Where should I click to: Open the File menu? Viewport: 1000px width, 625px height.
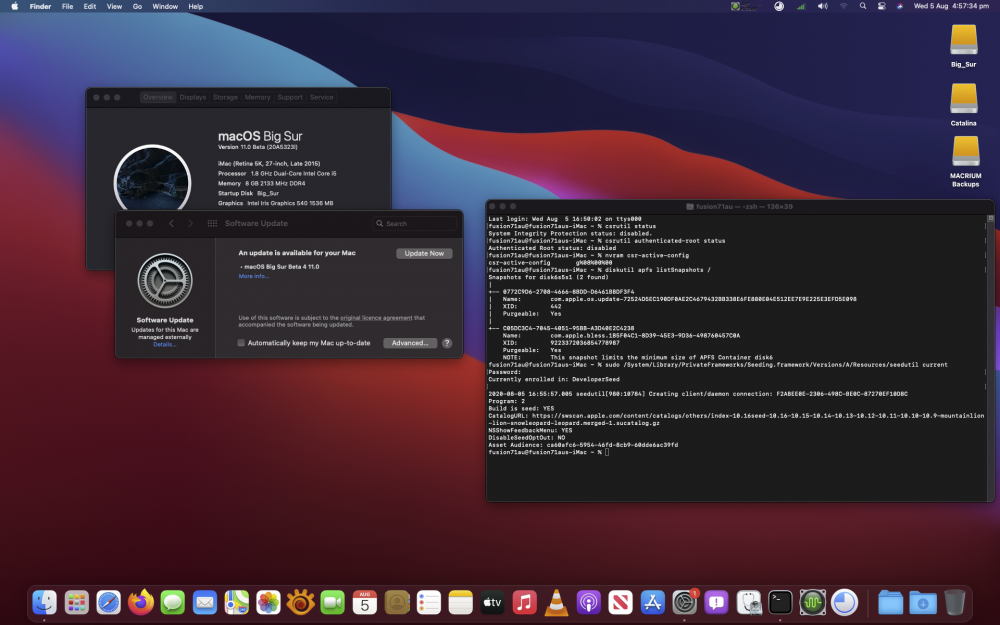(x=67, y=6)
